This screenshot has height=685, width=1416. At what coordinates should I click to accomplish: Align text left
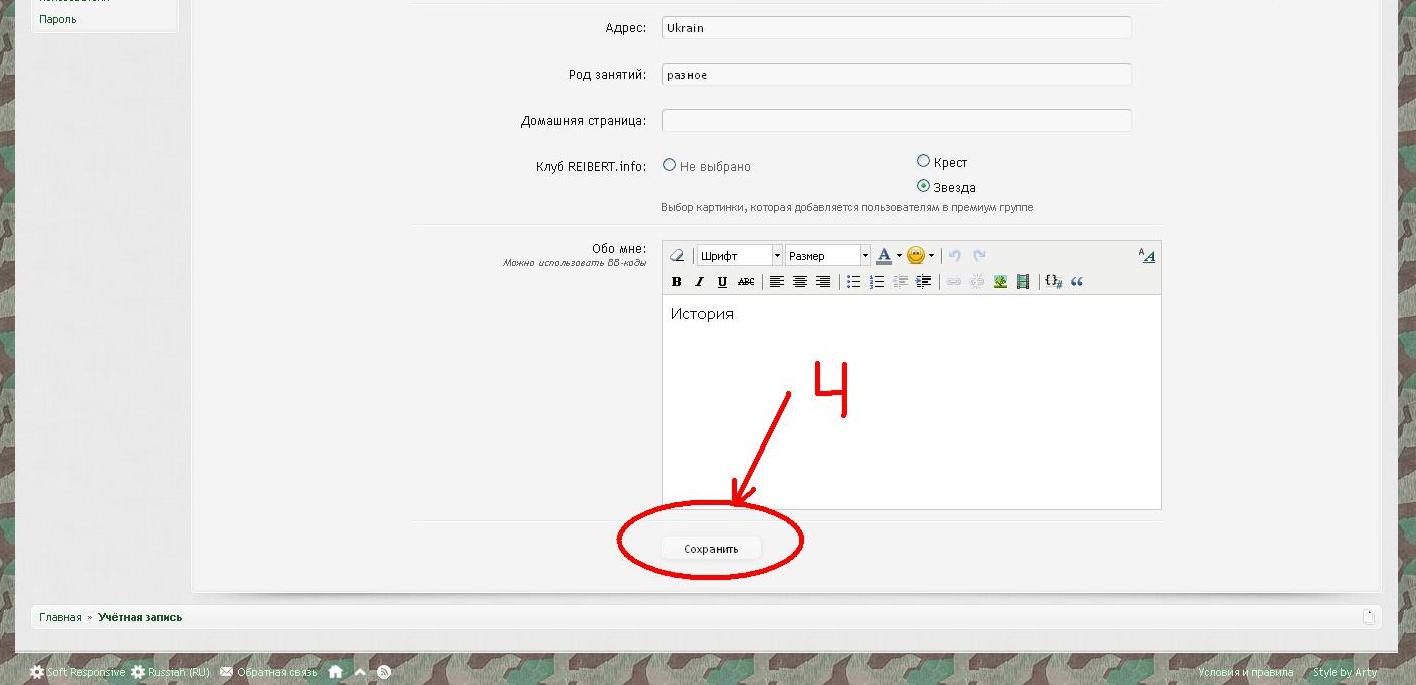point(776,282)
